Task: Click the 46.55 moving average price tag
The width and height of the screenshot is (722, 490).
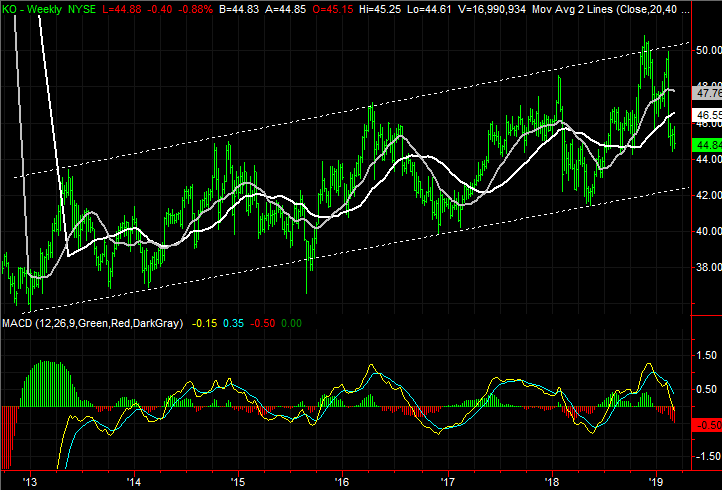Action: pos(707,115)
